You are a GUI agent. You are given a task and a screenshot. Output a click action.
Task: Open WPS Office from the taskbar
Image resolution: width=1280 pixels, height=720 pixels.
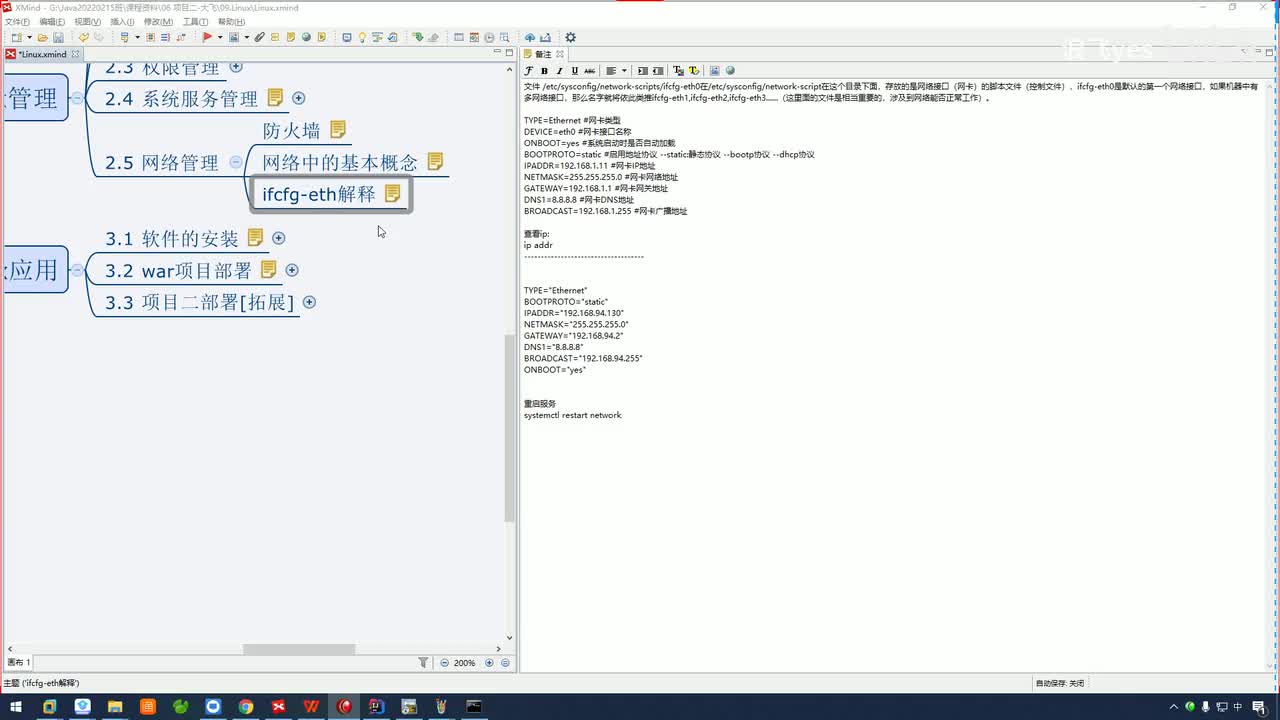(x=311, y=707)
